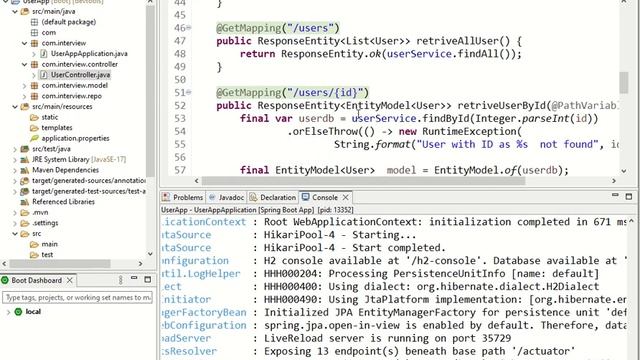Image resolution: width=640 pixels, height=360 pixels.
Task: Select the templates folder
Action: 57,128
